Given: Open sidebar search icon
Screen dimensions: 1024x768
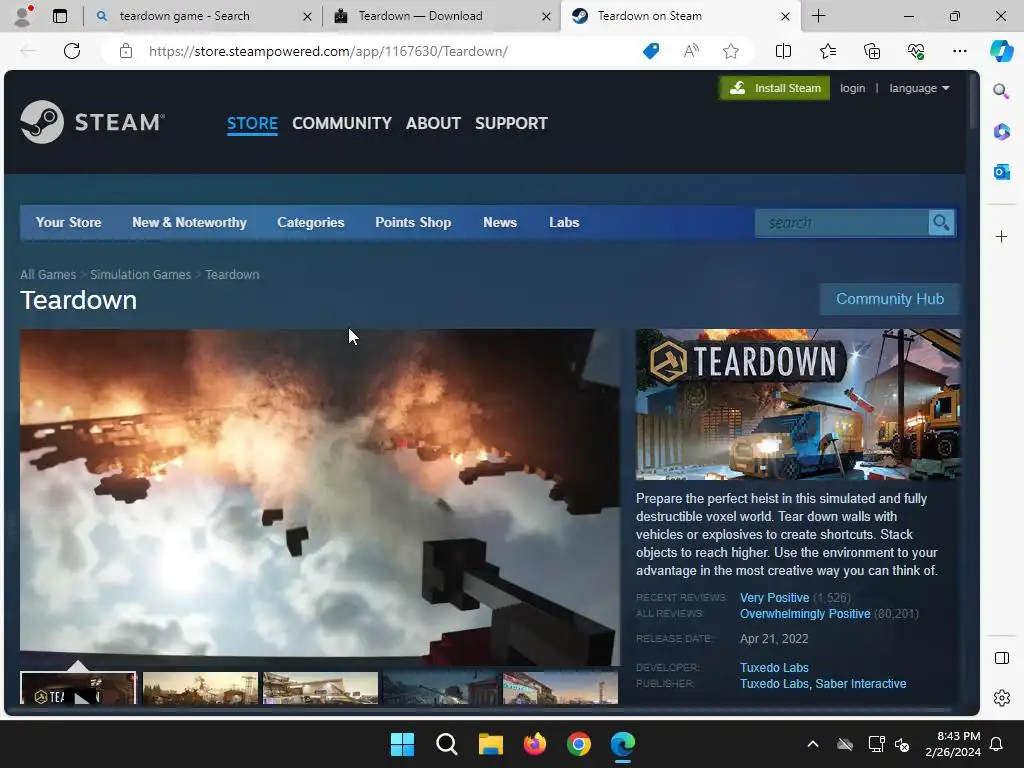Looking at the screenshot, I should [x=1001, y=91].
